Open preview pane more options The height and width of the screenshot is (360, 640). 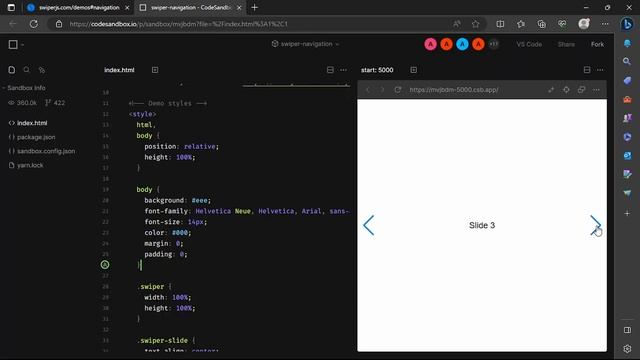(x=600, y=70)
